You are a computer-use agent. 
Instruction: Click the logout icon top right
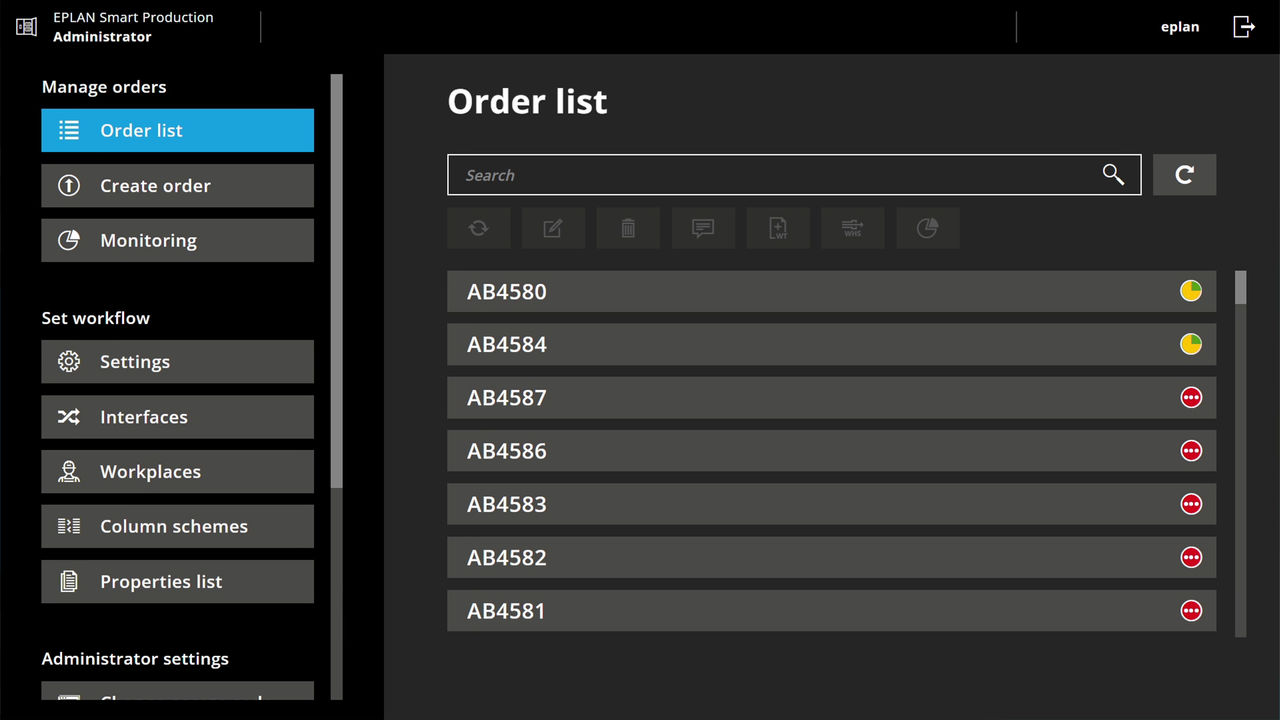[1243, 27]
